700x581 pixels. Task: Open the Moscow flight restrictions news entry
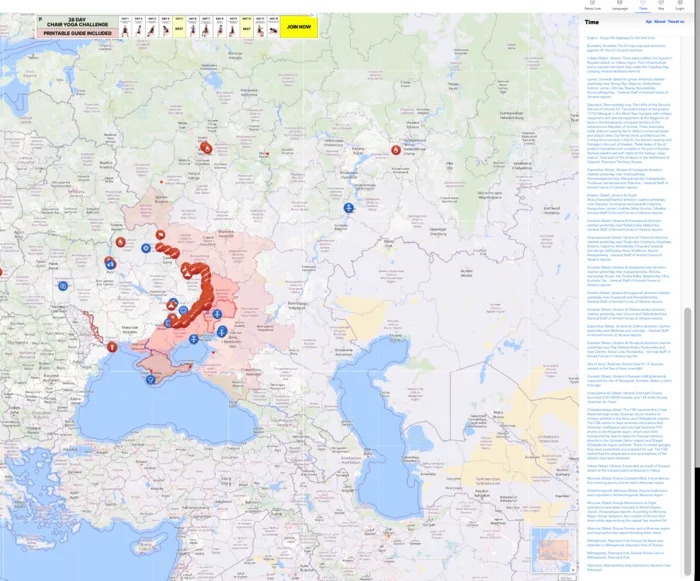click(626, 511)
